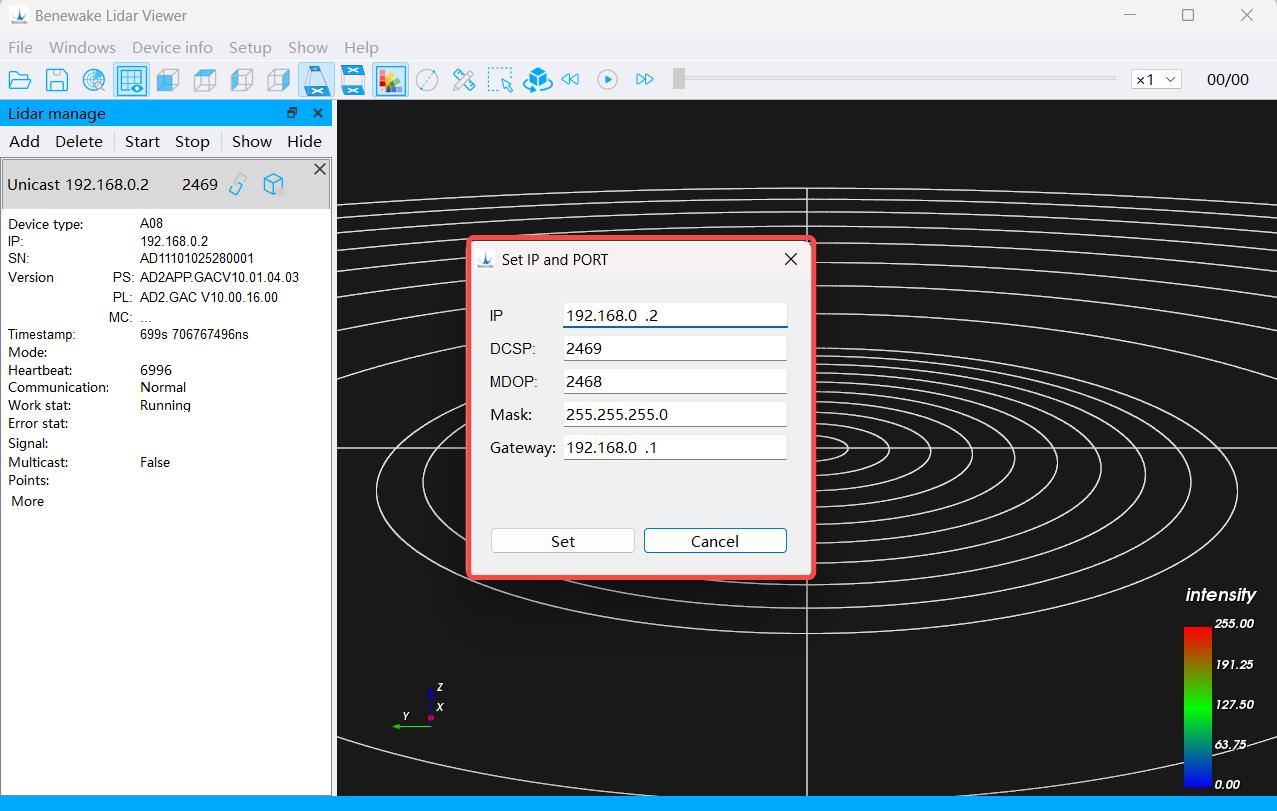Click the save floppy disk icon
This screenshot has height=811, width=1277.
pos(57,80)
